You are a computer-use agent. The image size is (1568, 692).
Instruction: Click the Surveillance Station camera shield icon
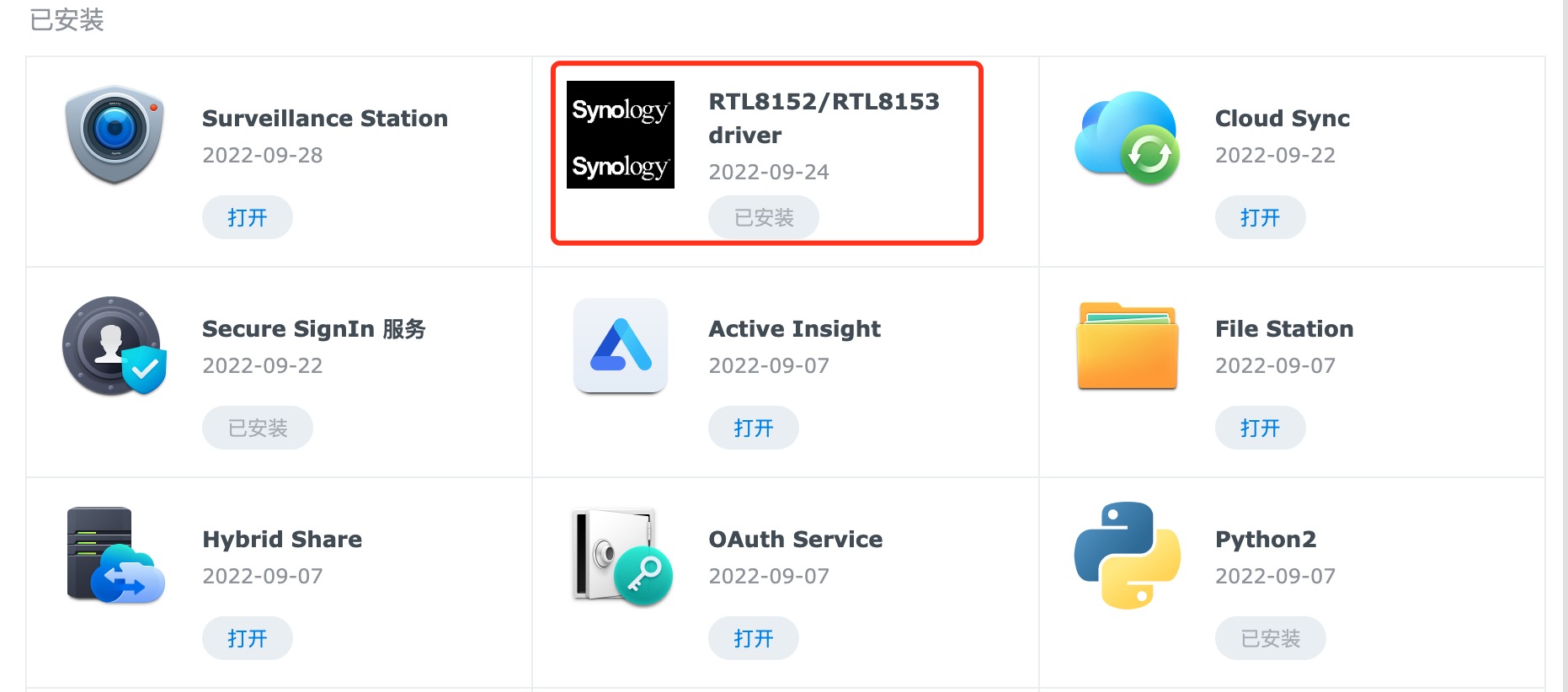tap(115, 135)
